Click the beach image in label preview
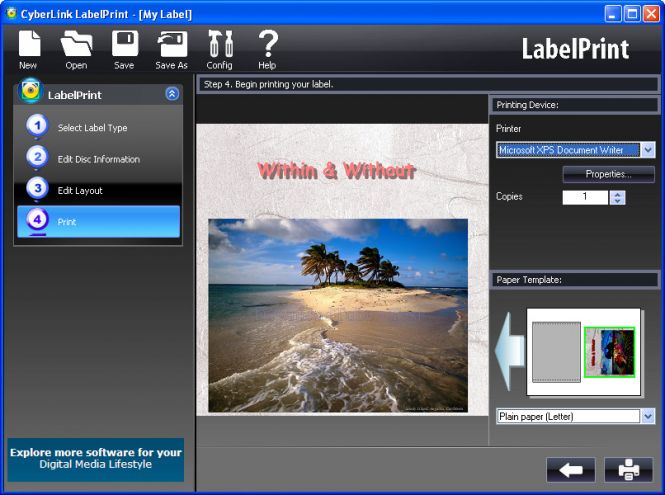 [x=338, y=315]
